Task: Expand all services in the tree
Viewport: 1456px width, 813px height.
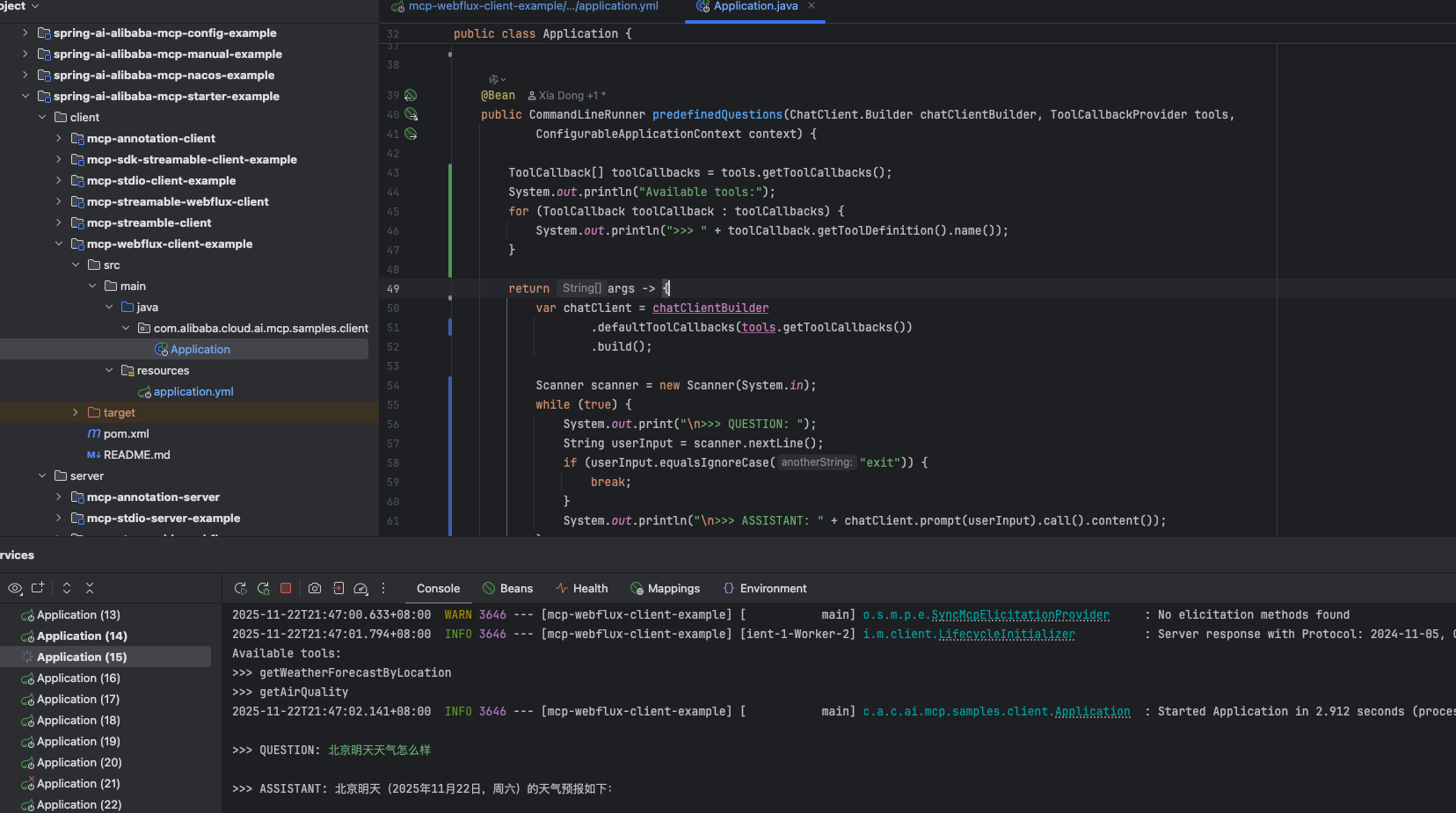Action: point(67,588)
